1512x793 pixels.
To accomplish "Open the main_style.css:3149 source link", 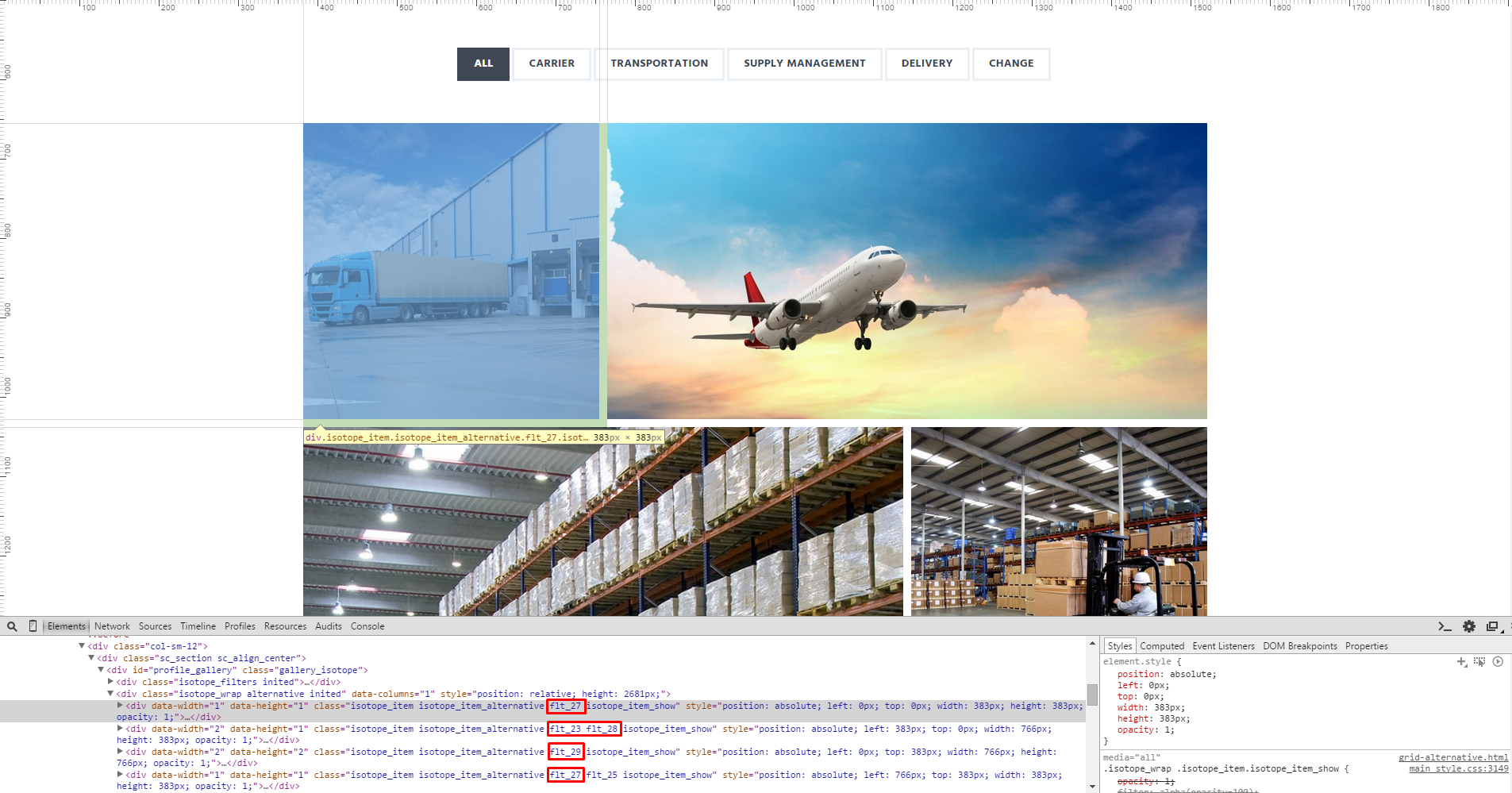I will point(1459,768).
